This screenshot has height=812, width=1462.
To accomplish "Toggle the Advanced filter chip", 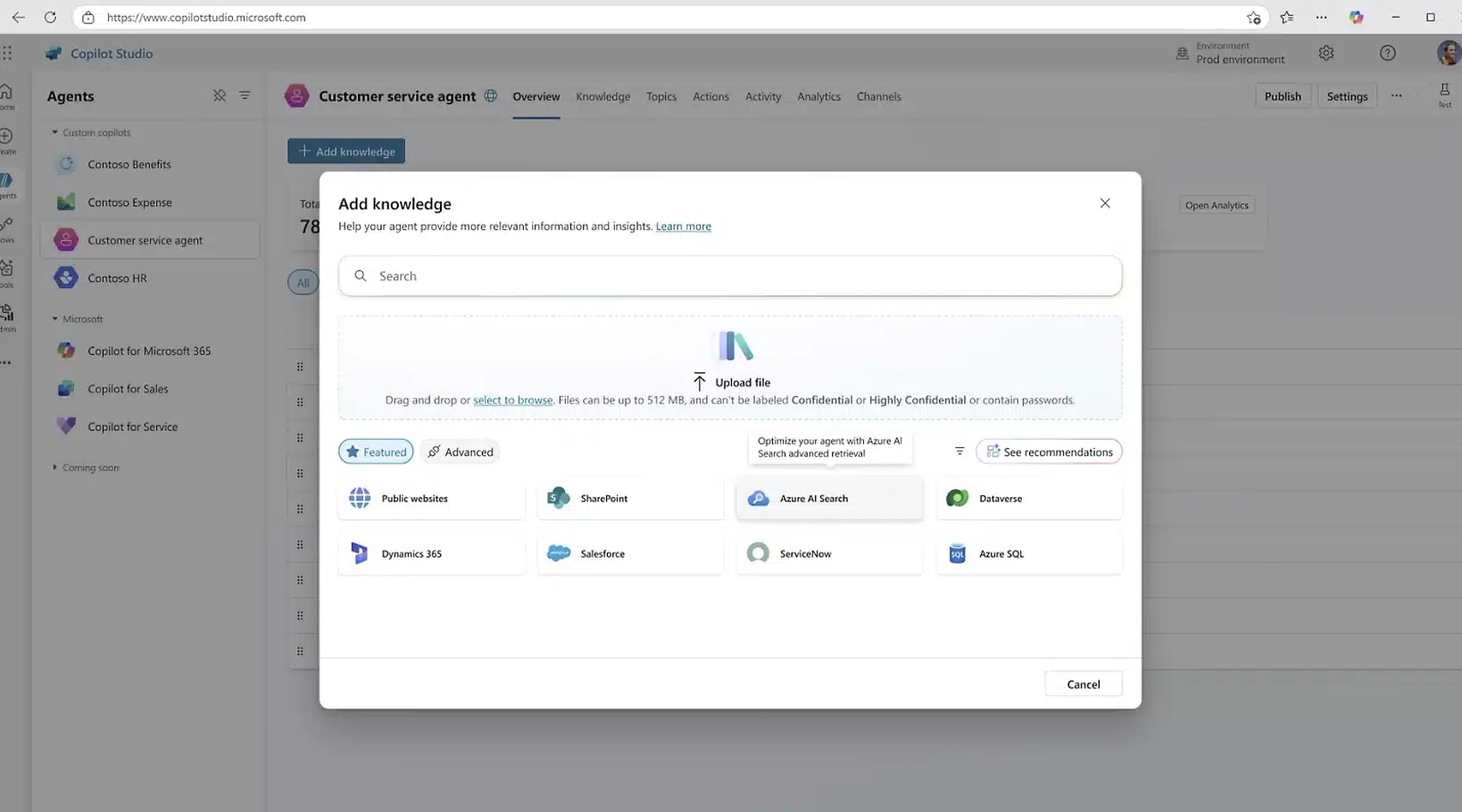I will click(460, 452).
